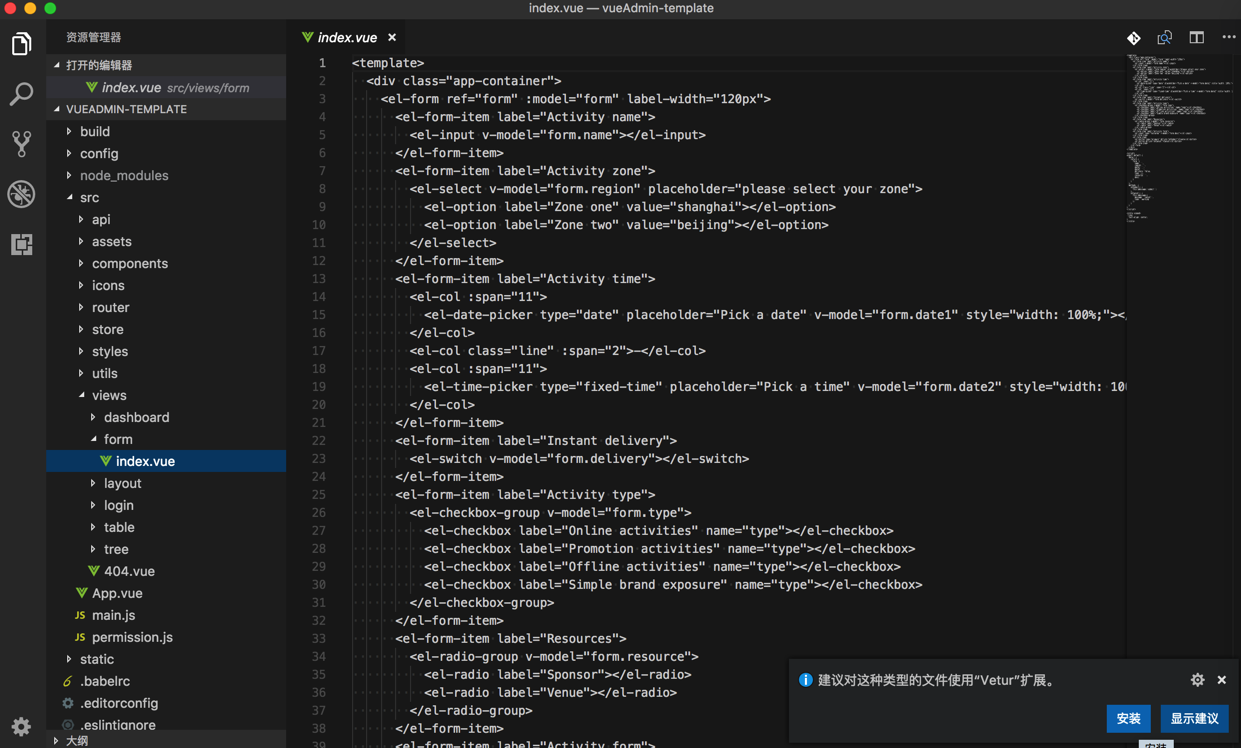Expand the login folder
Image resolution: width=1241 pixels, height=748 pixels.
(93, 505)
